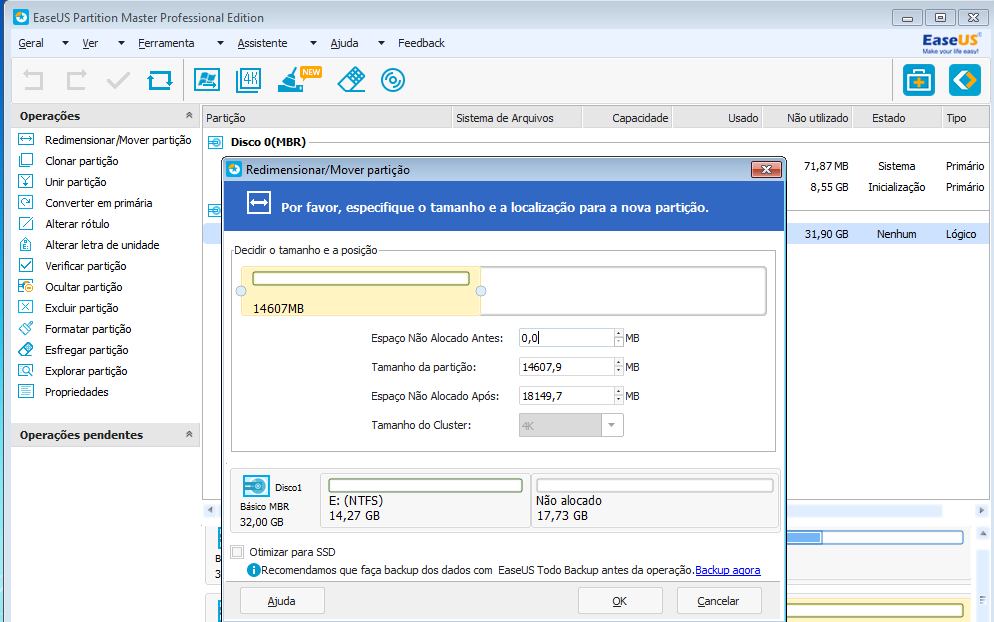Click the Refresh toolbar icon

click(x=160, y=81)
